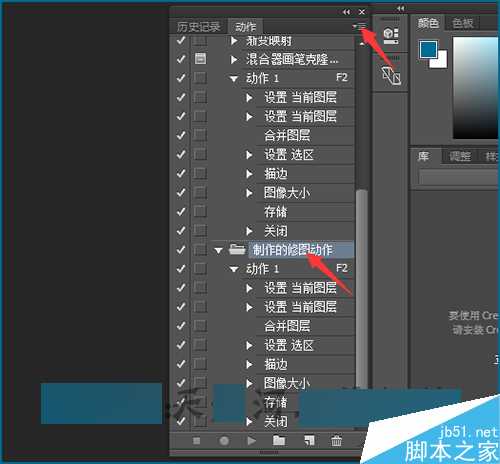Expand the 渐变映射 action
The width and height of the screenshot is (500, 464).
pyautogui.click(x=234, y=41)
